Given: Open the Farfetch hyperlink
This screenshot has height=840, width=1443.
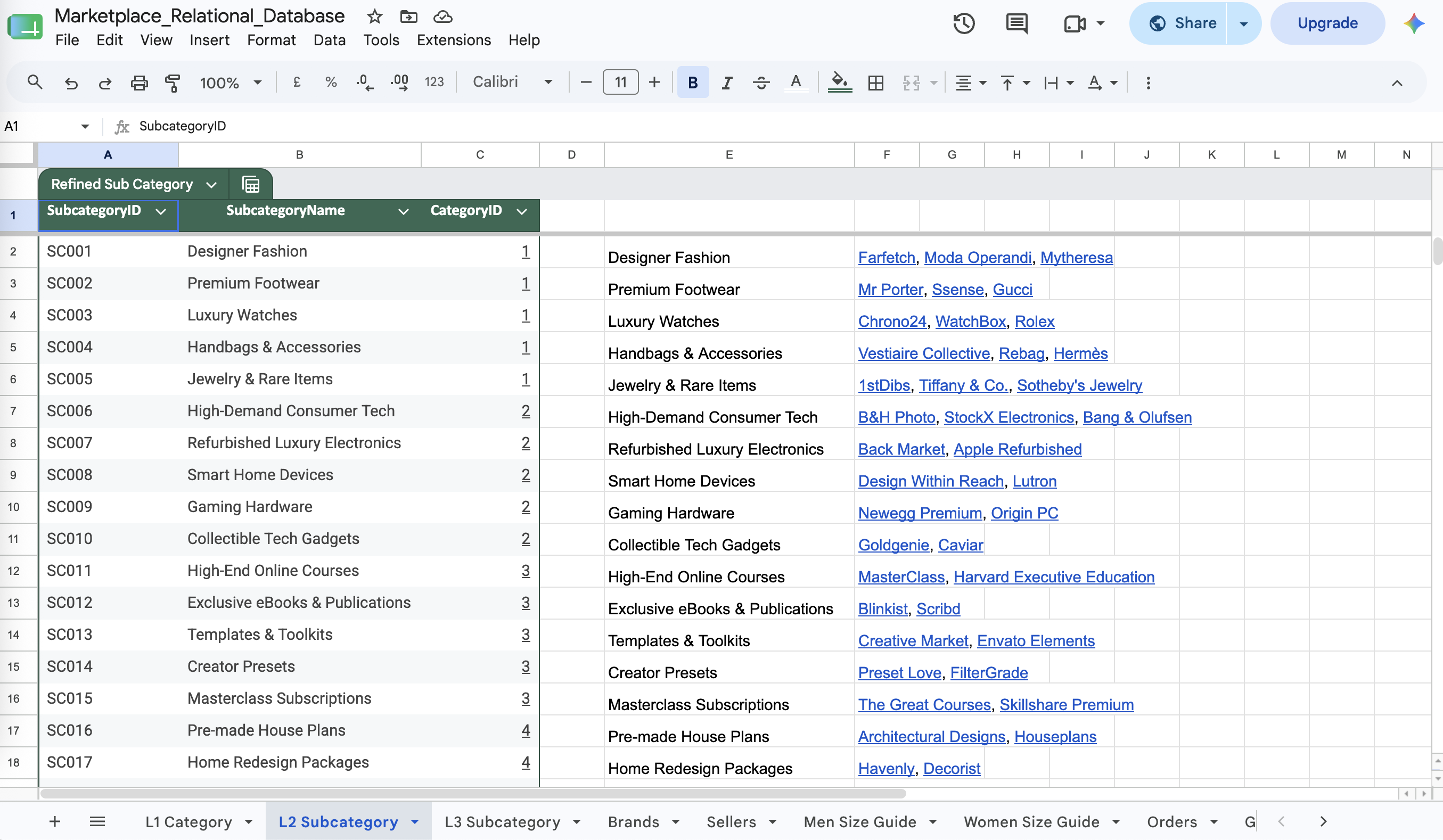Looking at the screenshot, I should point(887,258).
